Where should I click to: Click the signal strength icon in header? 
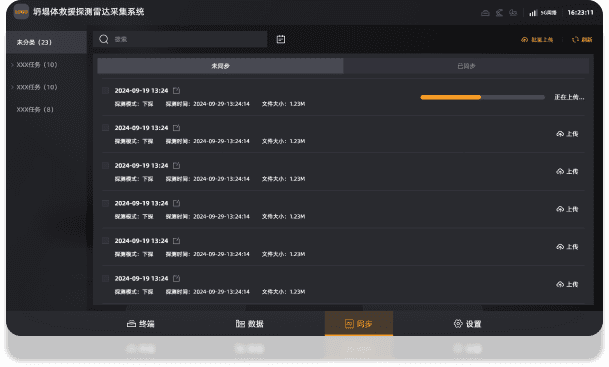click(533, 13)
